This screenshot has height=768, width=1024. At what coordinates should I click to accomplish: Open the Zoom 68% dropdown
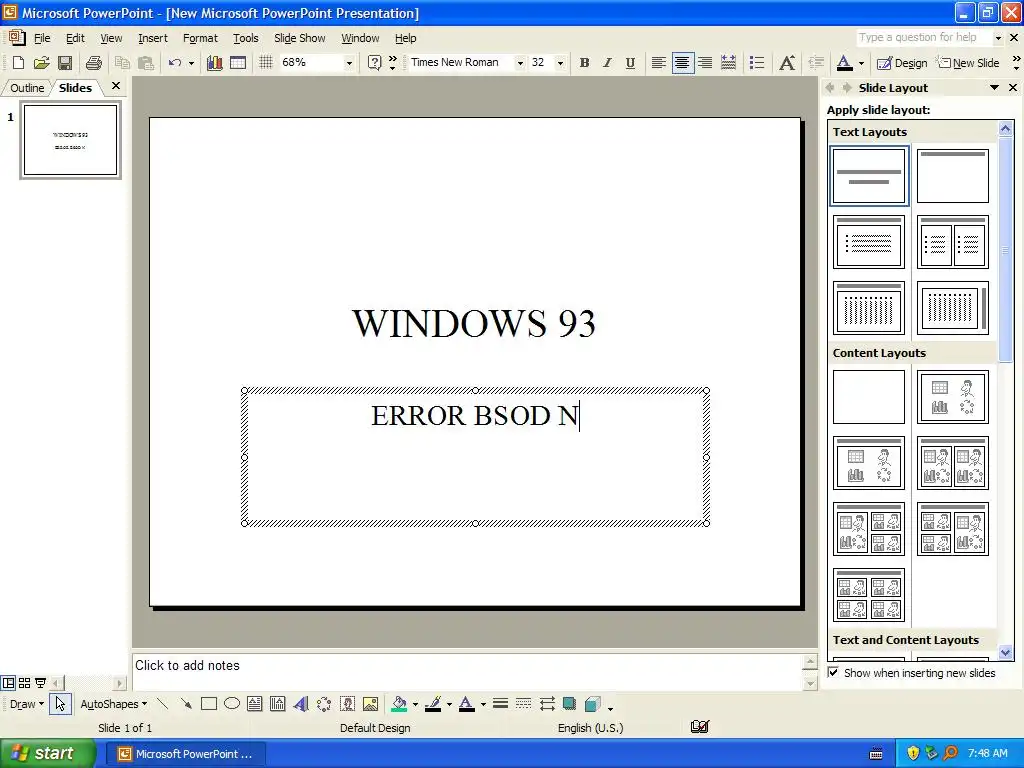[x=349, y=63]
